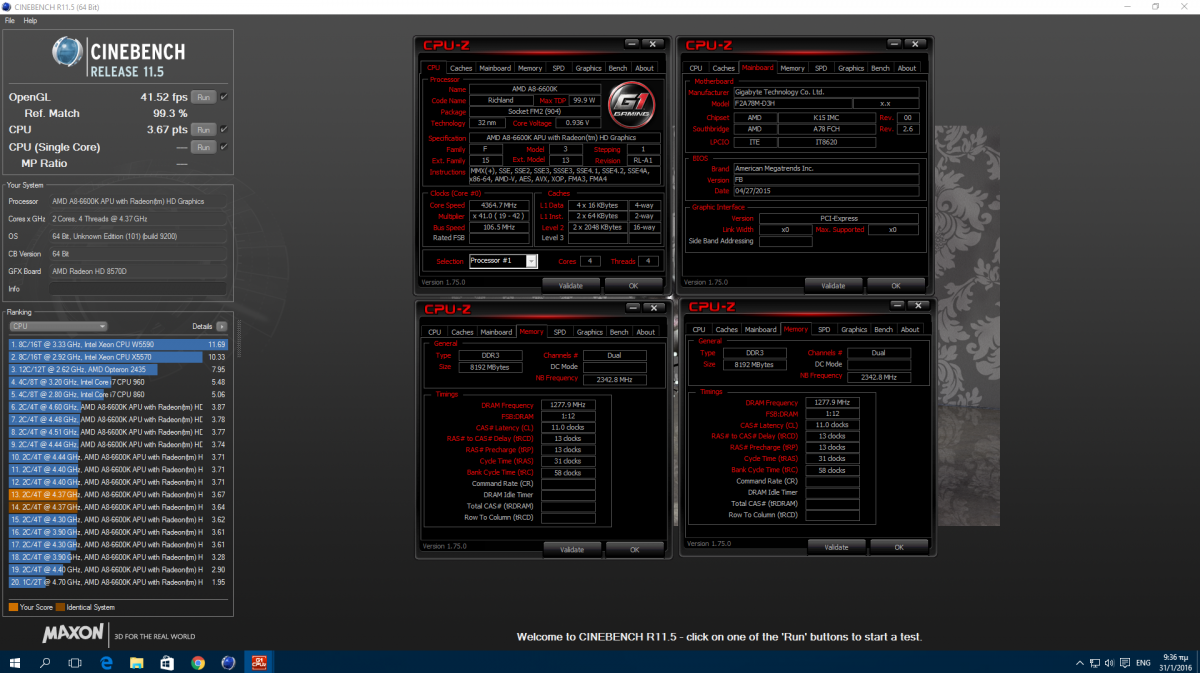The width and height of the screenshot is (1200, 673).
Task: Click OK in Mainboard CPU-Z window
Action: pyautogui.click(x=896, y=285)
